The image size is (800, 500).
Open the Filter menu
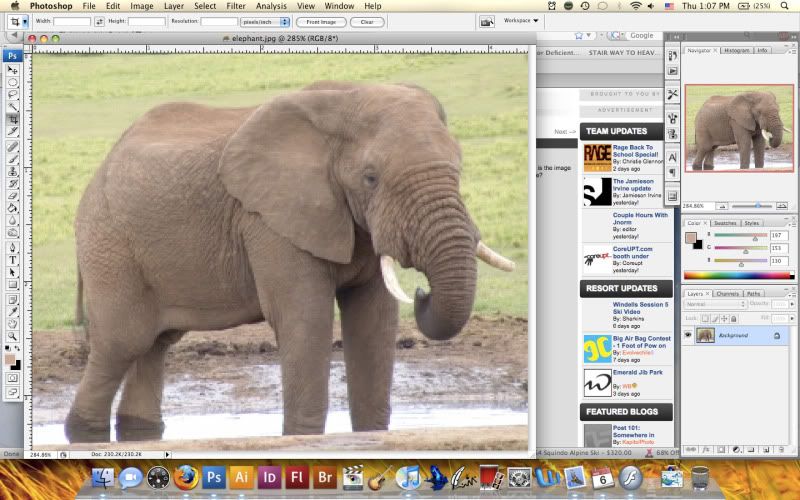(236, 6)
